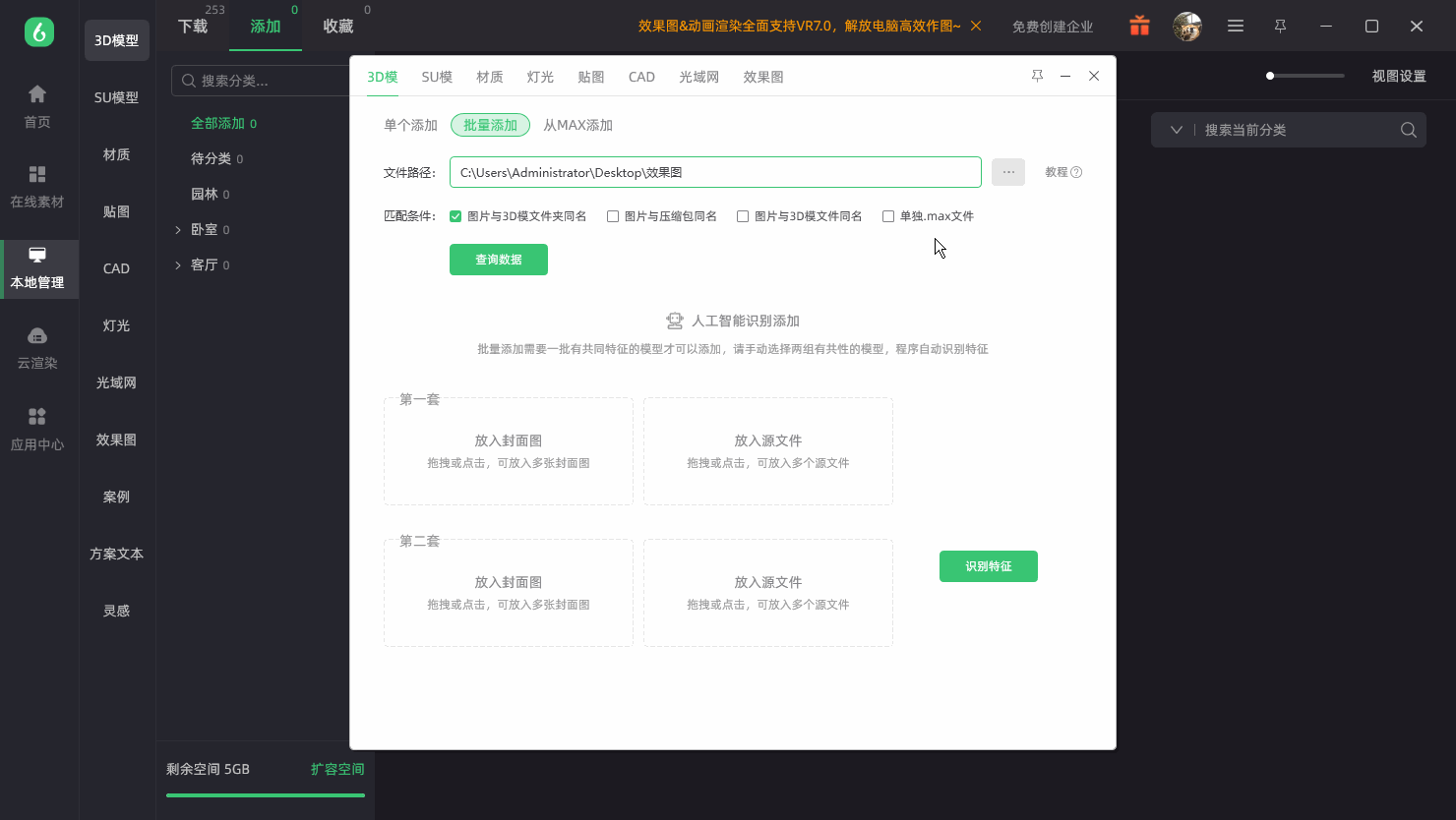Click 免费创建企业 link
Image resolution: width=1456 pixels, height=820 pixels.
(1053, 27)
